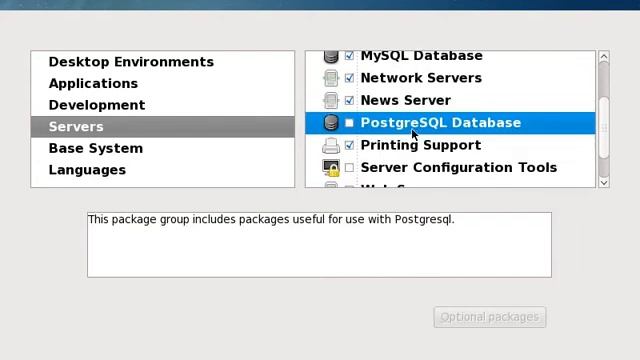Click the Postgresql package group description text
Screen dimensions: 640x360
pos(271,220)
